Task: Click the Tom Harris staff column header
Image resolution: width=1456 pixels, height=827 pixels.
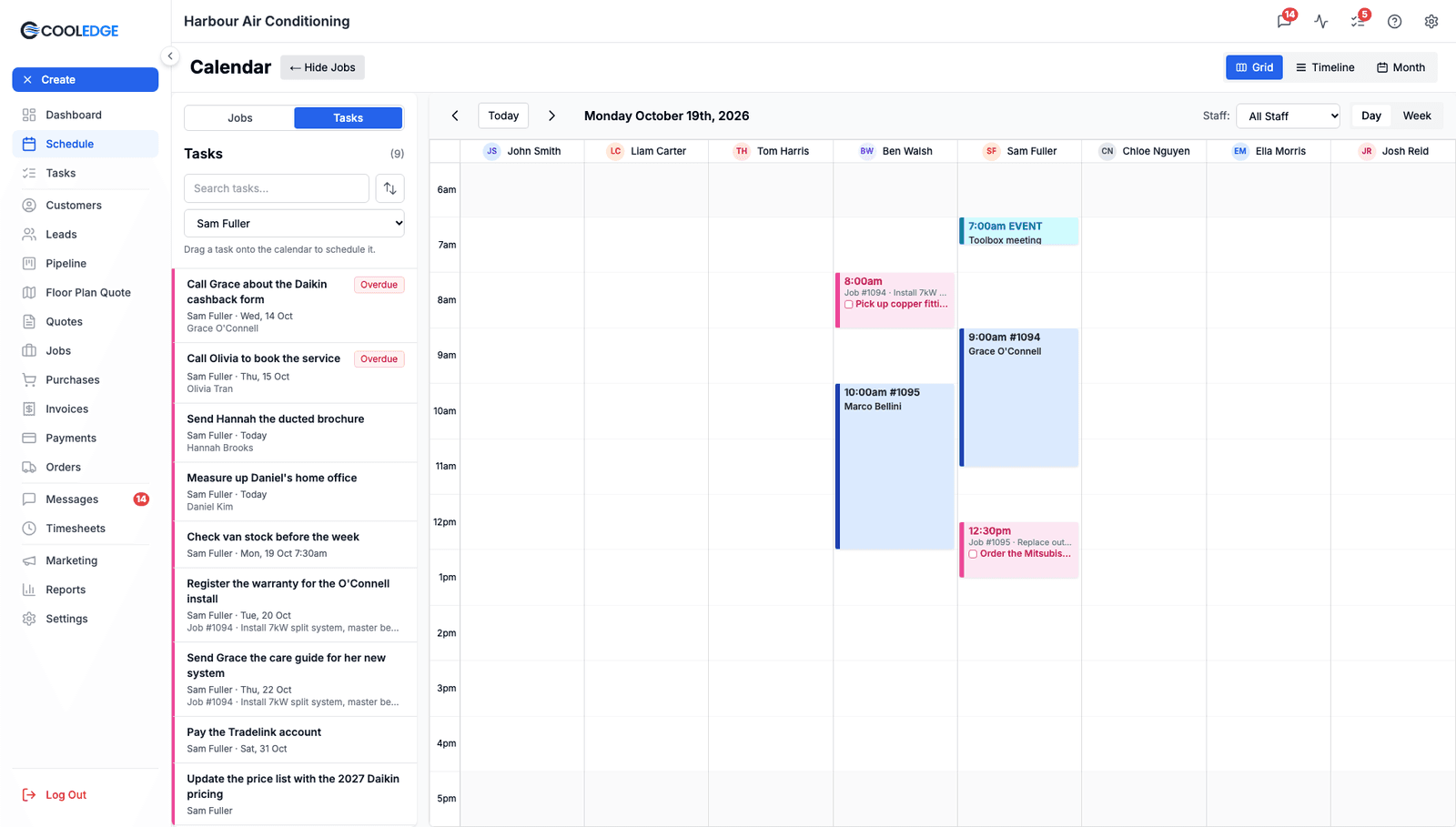Action: tap(771, 151)
